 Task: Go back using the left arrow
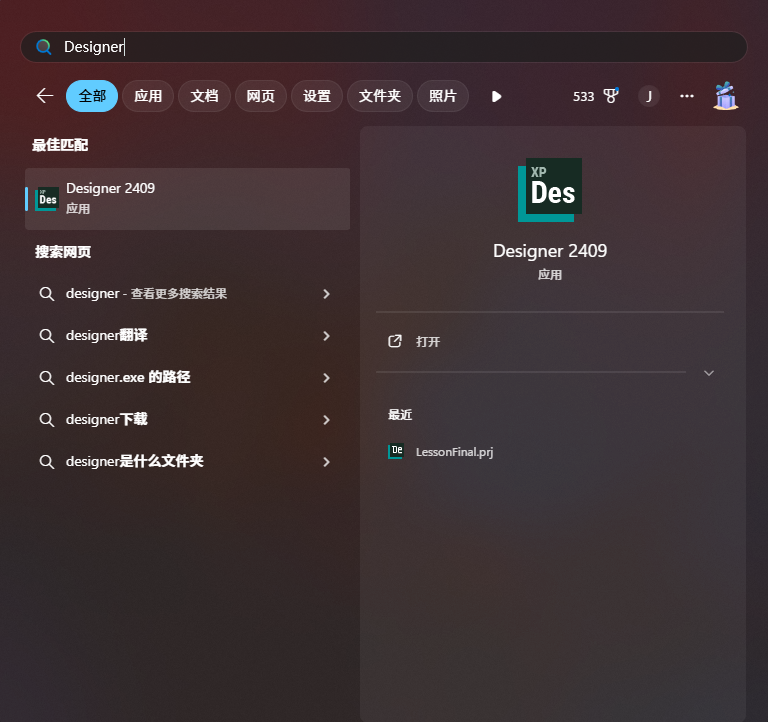point(45,96)
